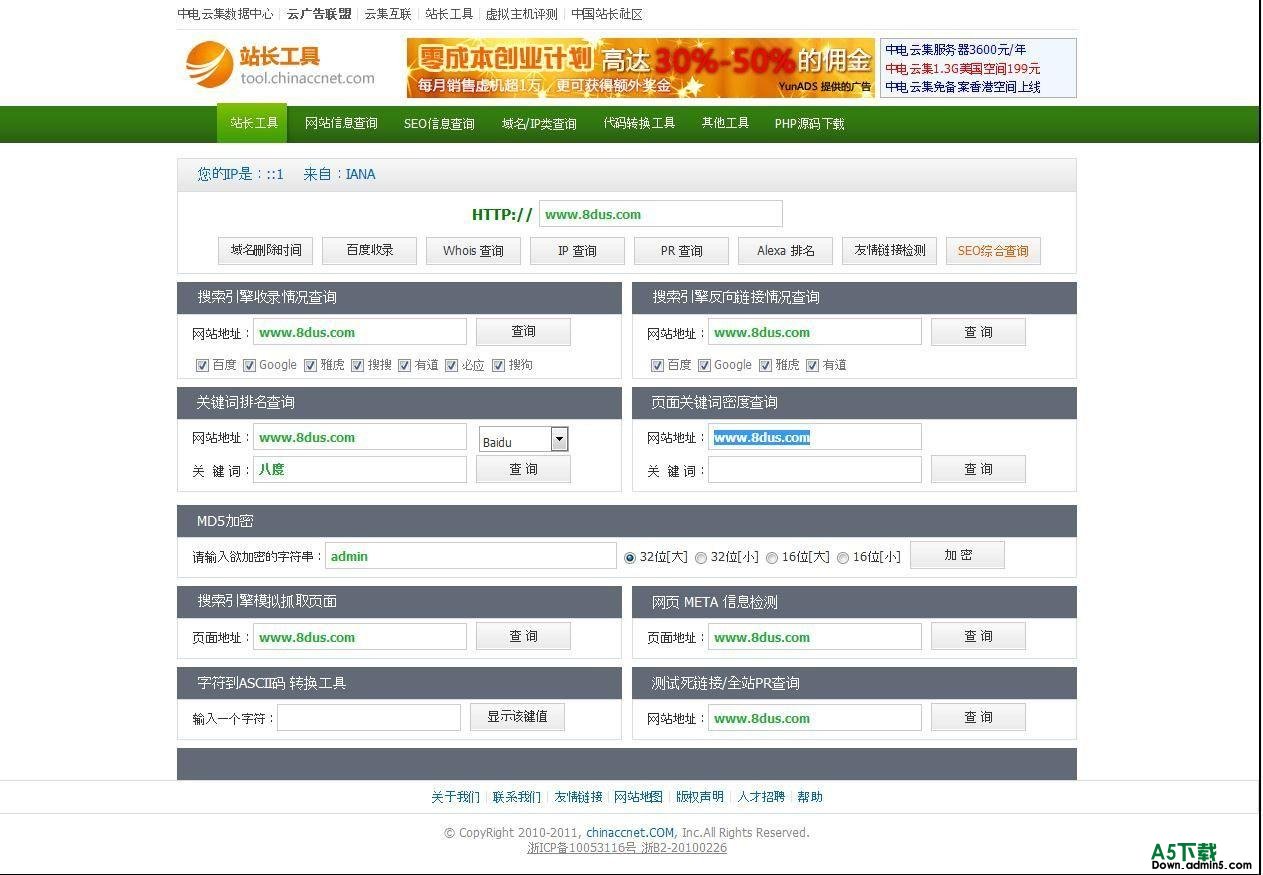Screen dimensions: 1263x875
Task: Choose the 16位[大] MD5 radio option
Action: click(x=772, y=558)
